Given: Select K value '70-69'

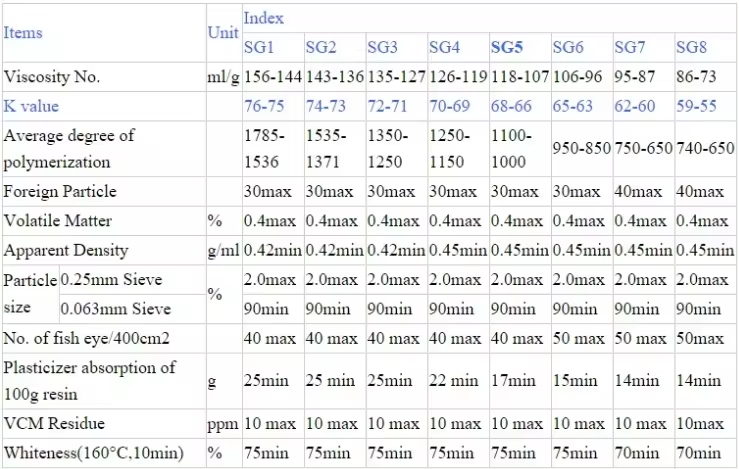Looking at the screenshot, I should click(449, 106).
